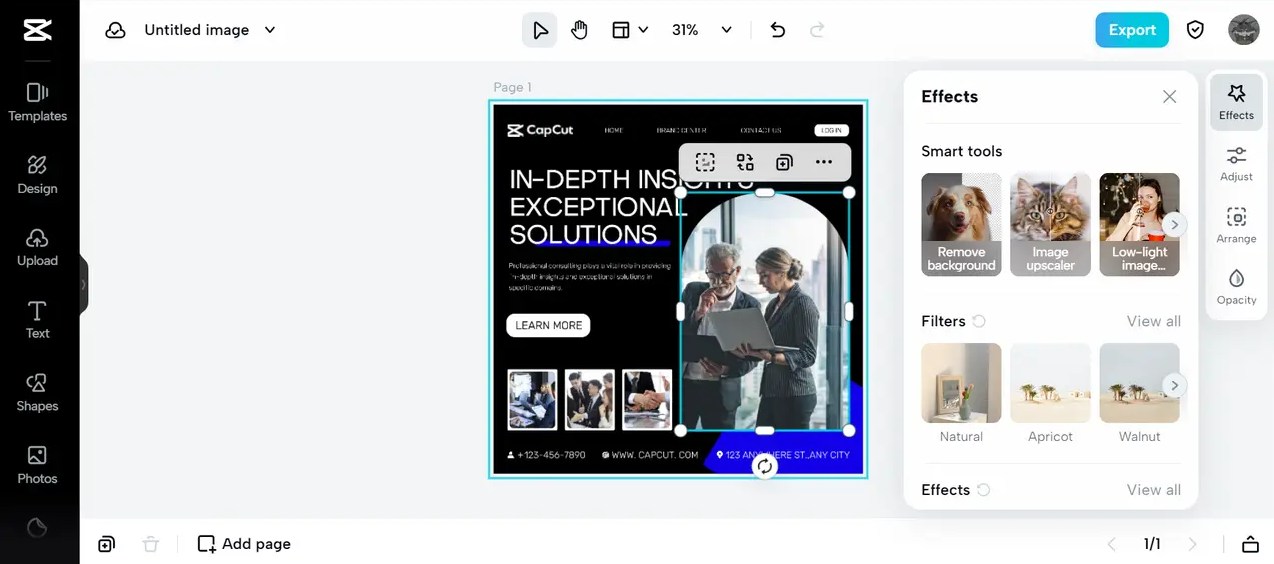Screen dimensions: 1274x564
Task: Choose the Image upscaler smart tool
Action: [x=1050, y=225]
